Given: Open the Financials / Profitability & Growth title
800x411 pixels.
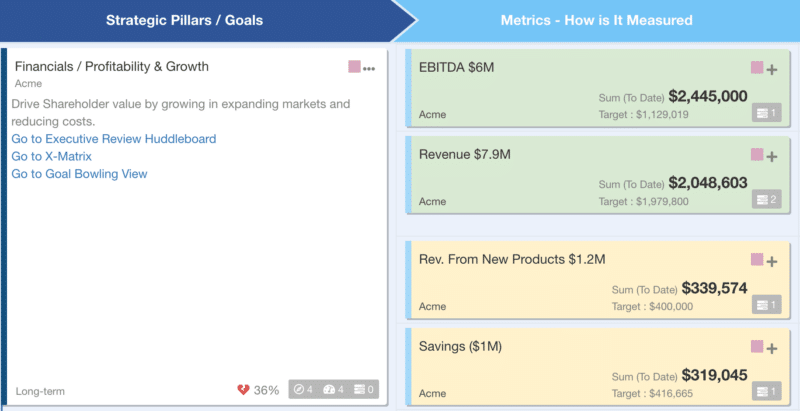Looking at the screenshot, I should [112, 67].
